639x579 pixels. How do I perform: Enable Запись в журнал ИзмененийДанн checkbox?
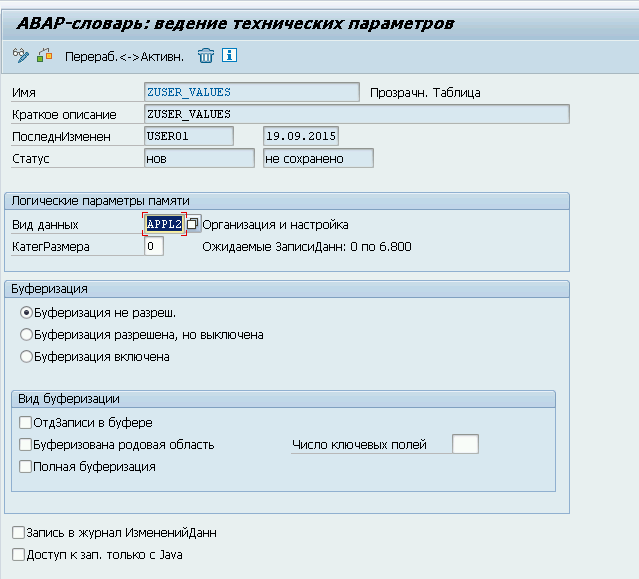pyautogui.click(x=18, y=533)
